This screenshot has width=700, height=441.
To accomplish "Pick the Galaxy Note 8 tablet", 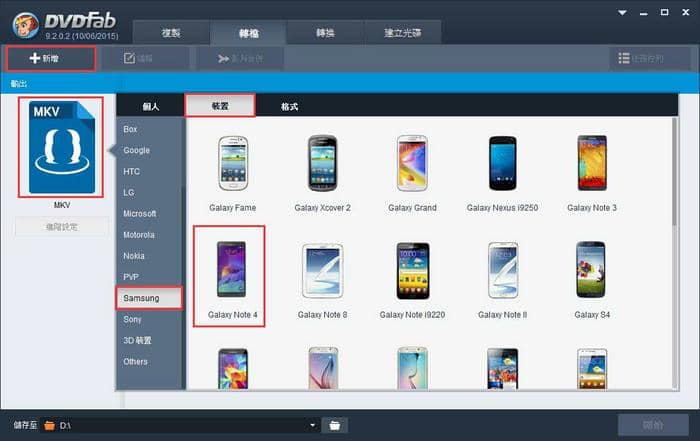I will click(x=322, y=281).
